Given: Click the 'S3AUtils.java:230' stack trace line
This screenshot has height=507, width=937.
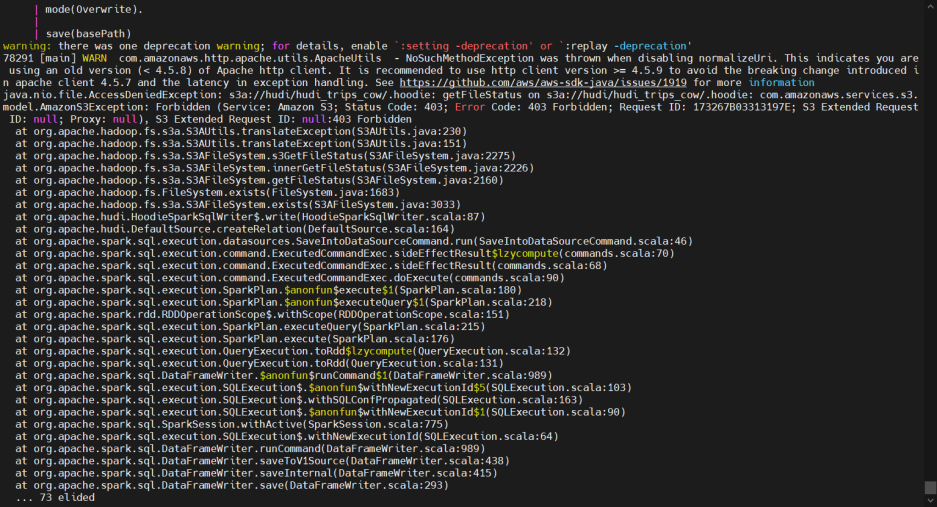Looking at the screenshot, I should click(x=241, y=132).
